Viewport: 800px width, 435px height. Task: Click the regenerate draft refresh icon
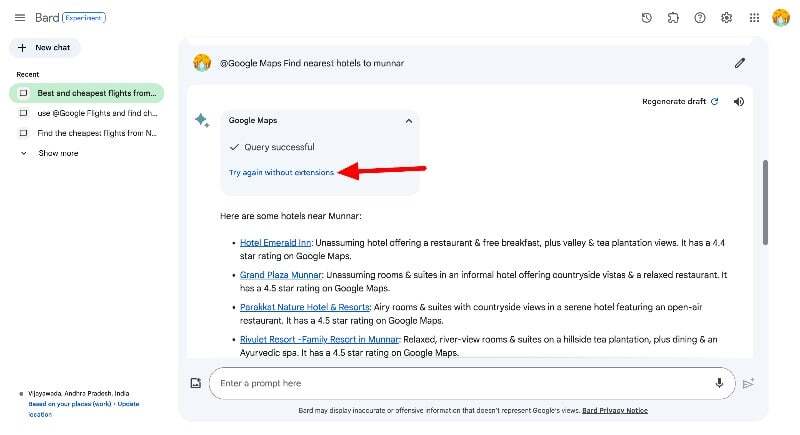715,101
